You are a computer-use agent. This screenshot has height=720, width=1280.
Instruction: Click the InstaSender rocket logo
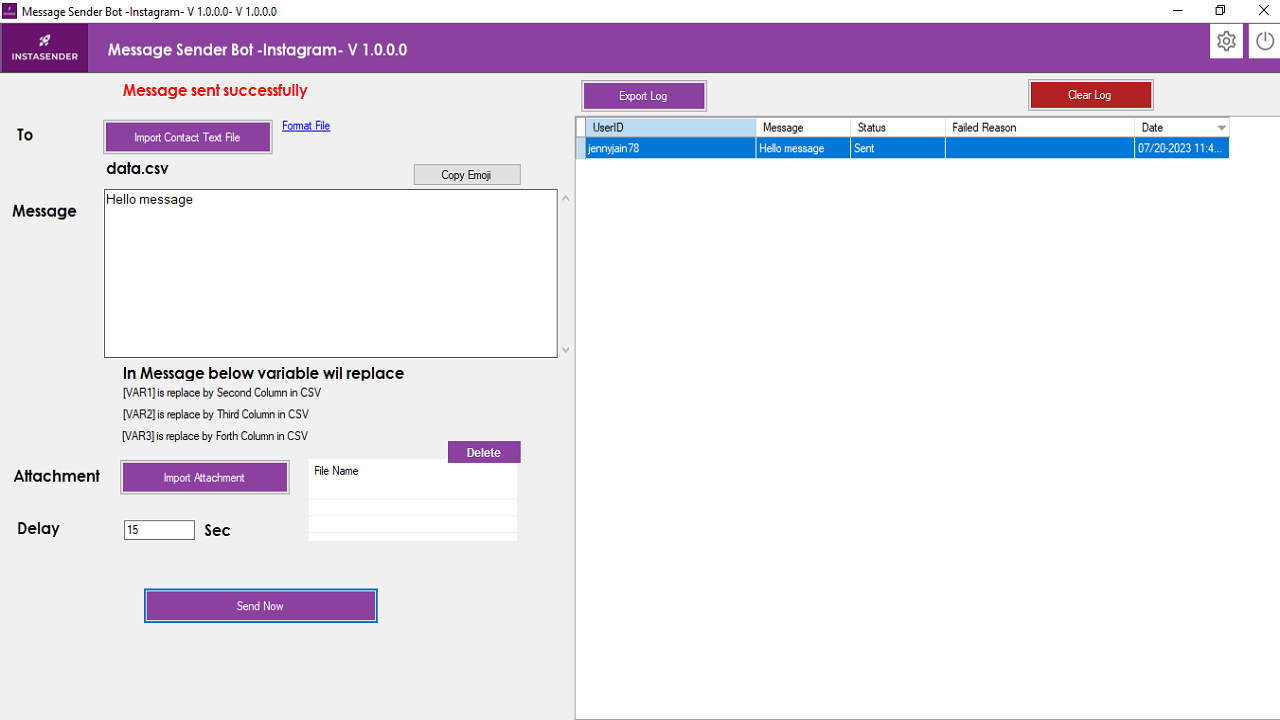click(x=44, y=48)
